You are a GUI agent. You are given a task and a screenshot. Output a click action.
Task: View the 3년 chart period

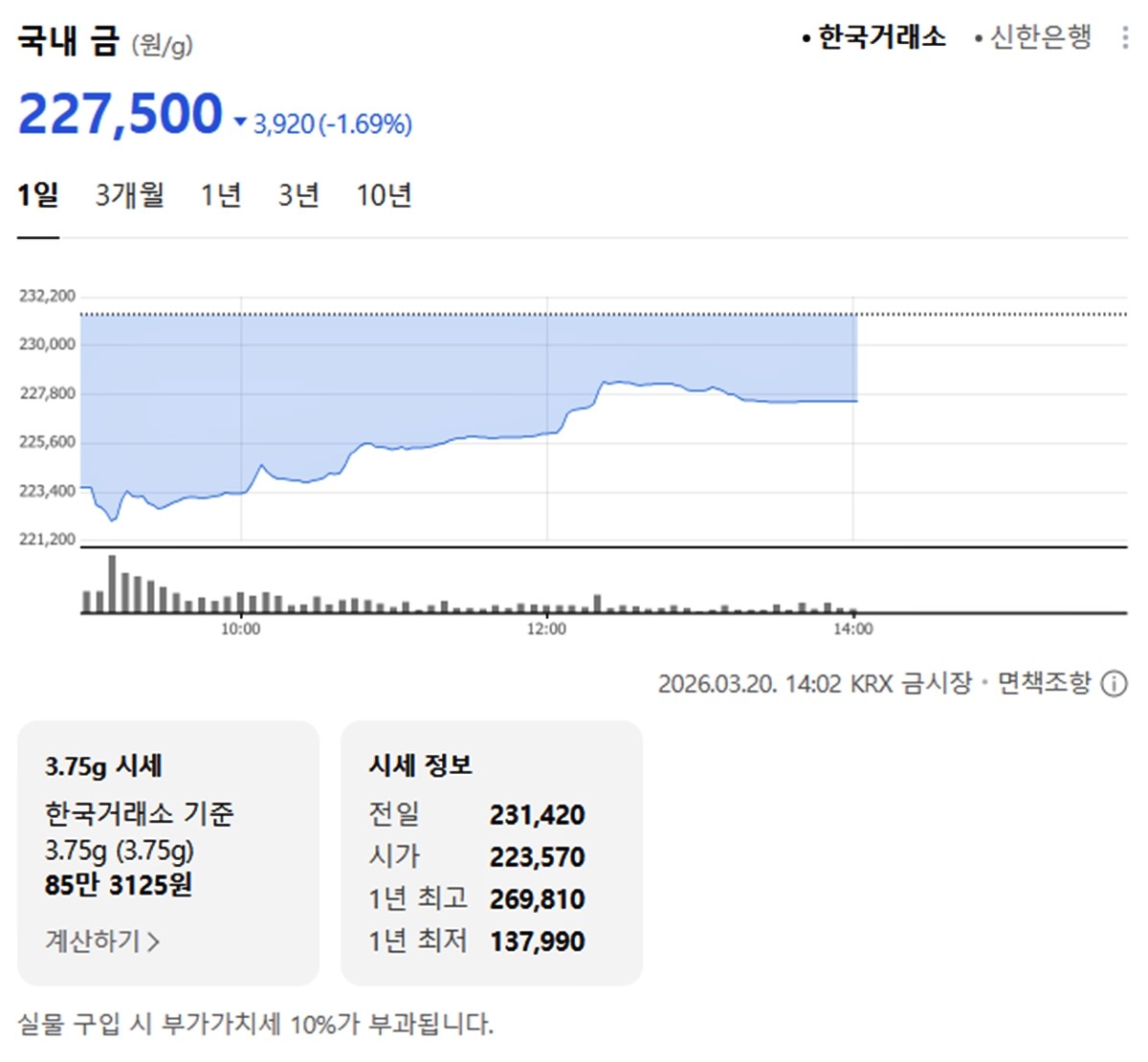[x=298, y=194]
